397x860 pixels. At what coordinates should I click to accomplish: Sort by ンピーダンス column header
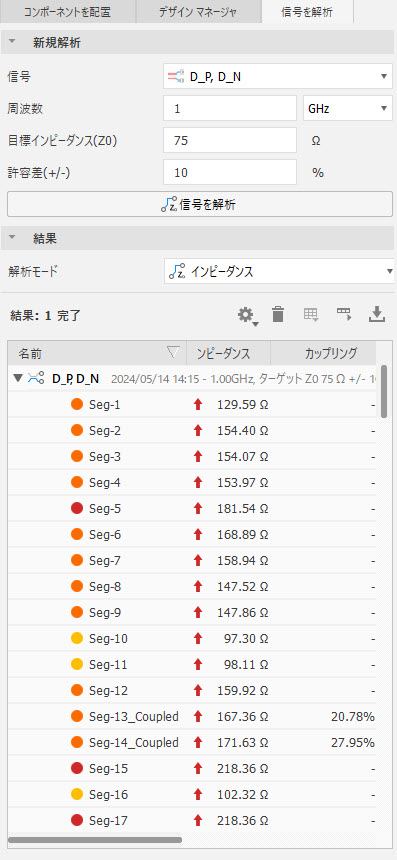229,353
